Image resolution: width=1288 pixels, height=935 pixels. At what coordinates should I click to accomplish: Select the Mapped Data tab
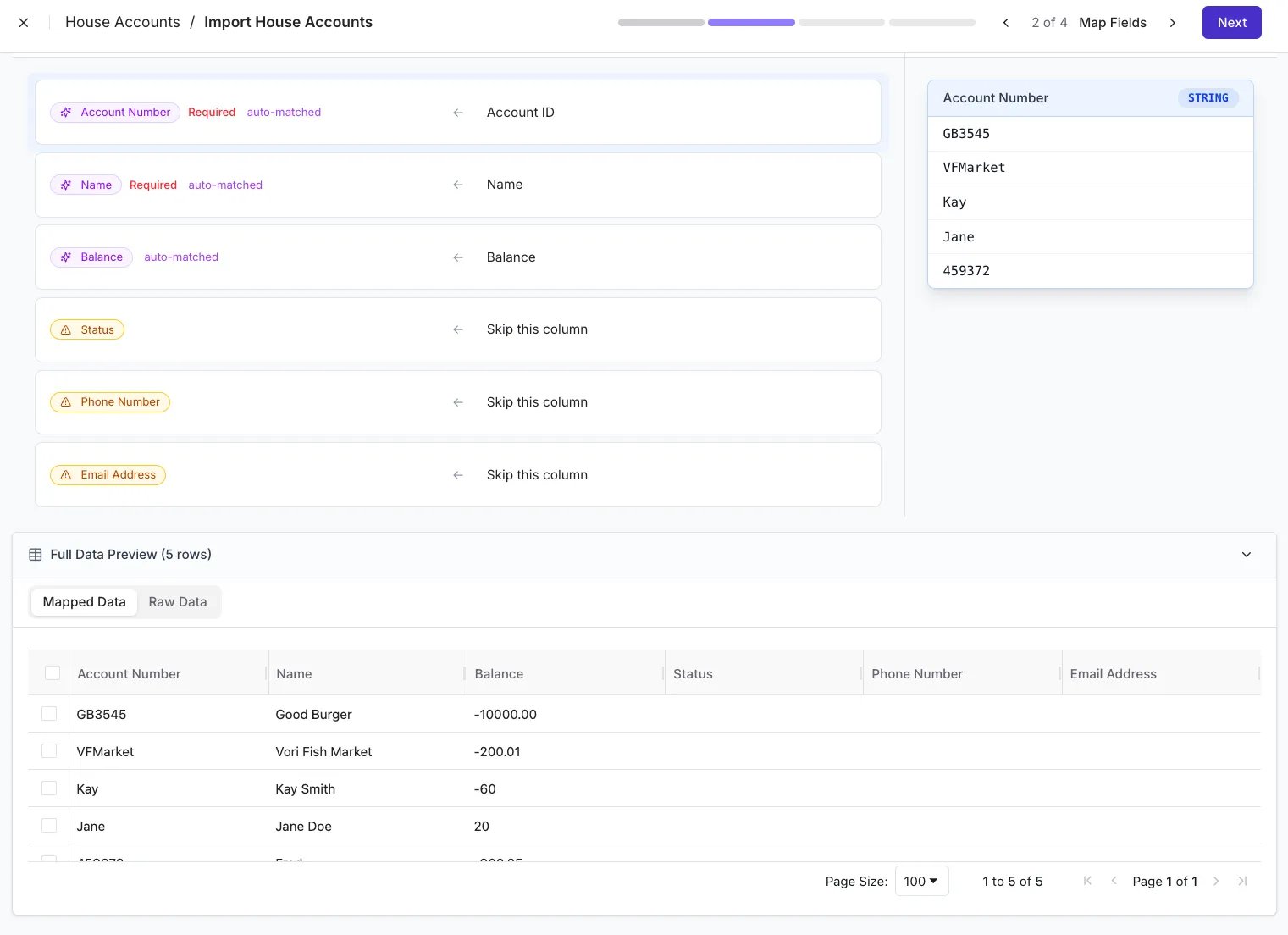pos(84,602)
